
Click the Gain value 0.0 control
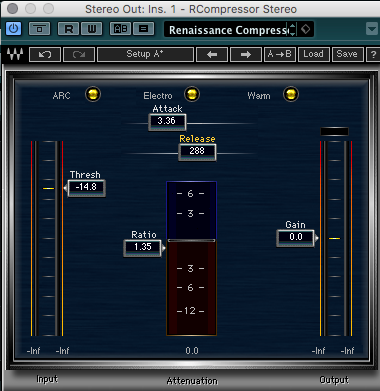pyautogui.click(x=295, y=238)
